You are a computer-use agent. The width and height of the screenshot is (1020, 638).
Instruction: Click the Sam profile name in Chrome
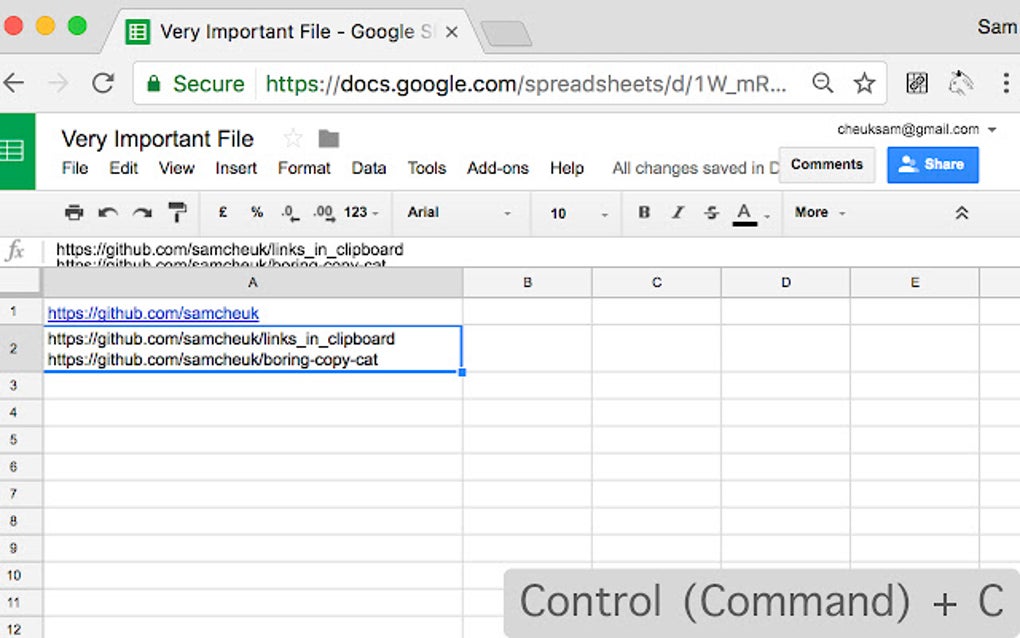[997, 27]
